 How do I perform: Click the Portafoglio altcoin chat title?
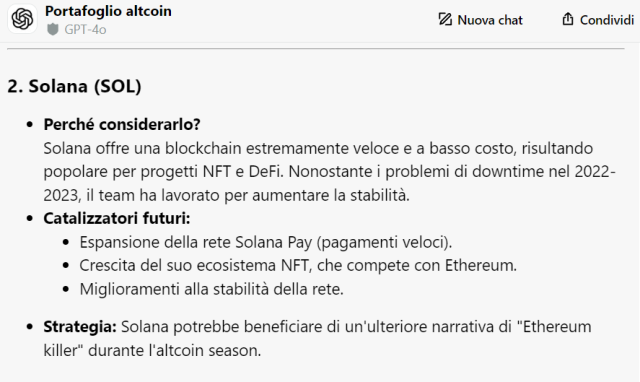pyautogui.click(x=108, y=11)
